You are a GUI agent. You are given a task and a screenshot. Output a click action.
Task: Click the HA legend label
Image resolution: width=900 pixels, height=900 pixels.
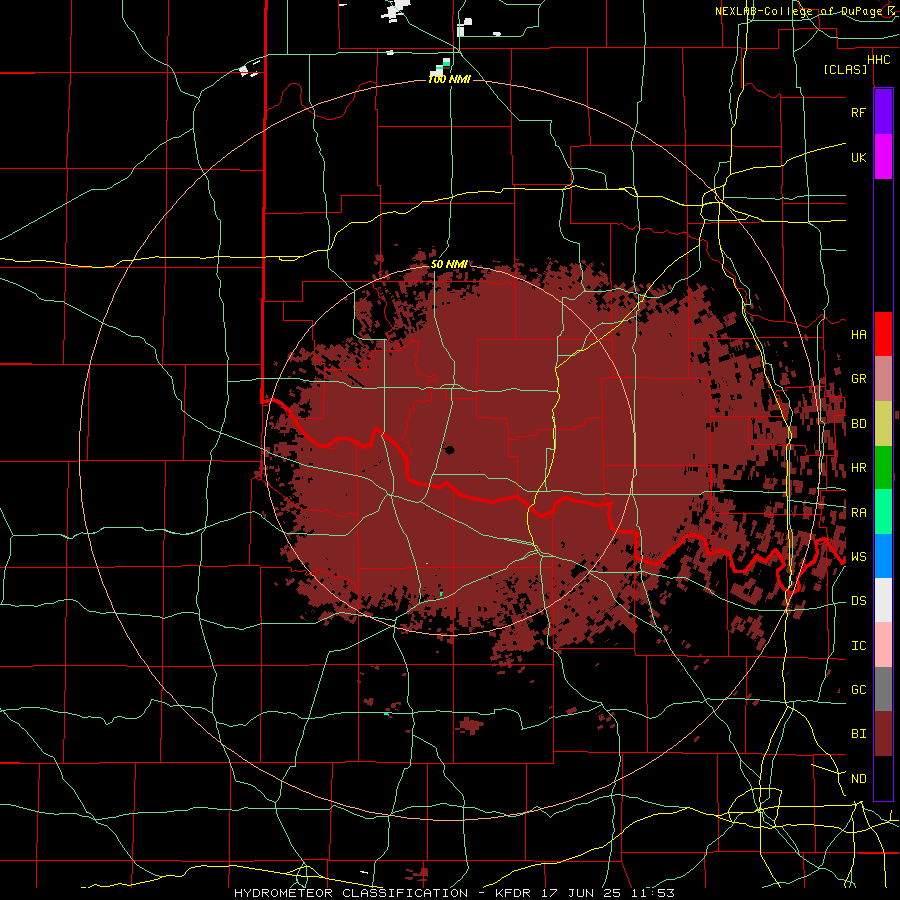tap(858, 335)
